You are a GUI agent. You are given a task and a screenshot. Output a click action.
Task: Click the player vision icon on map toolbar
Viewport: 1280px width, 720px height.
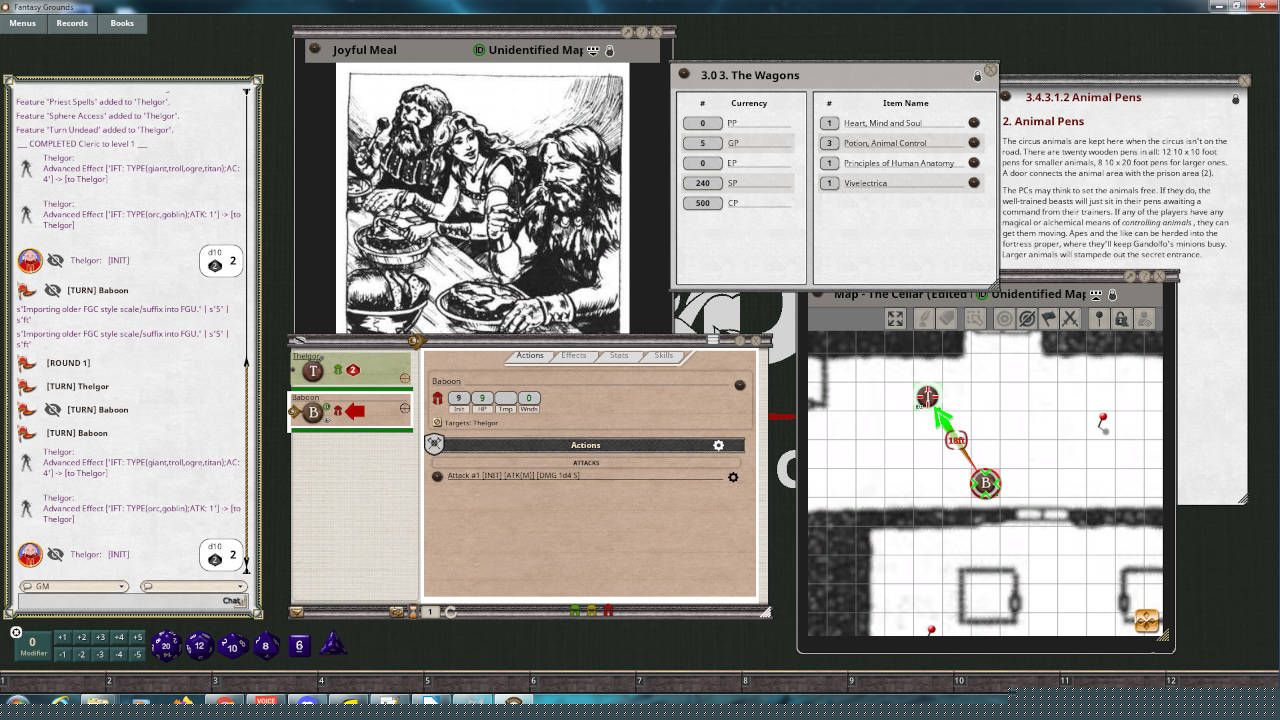[1143, 319]
